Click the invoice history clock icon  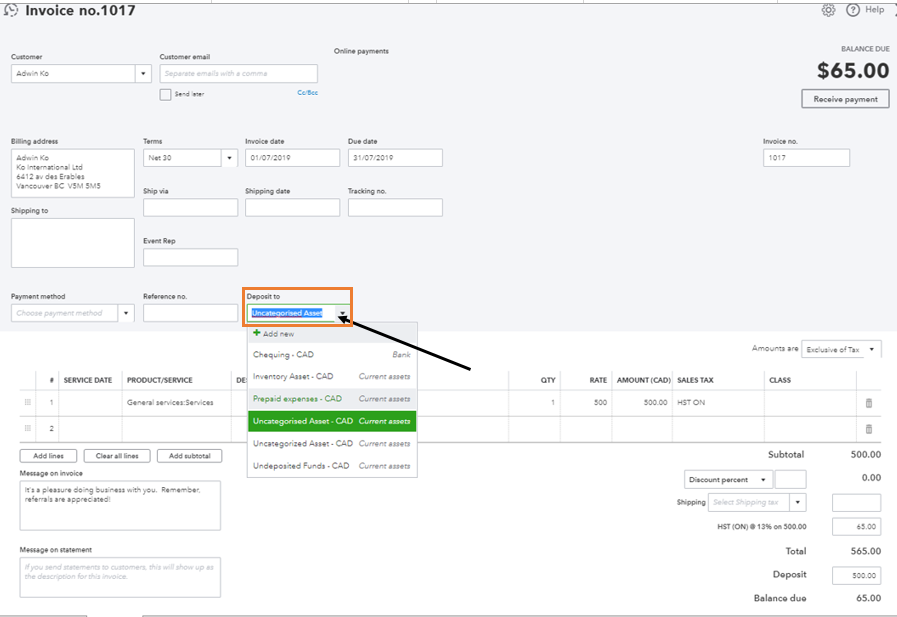point(11,11)
